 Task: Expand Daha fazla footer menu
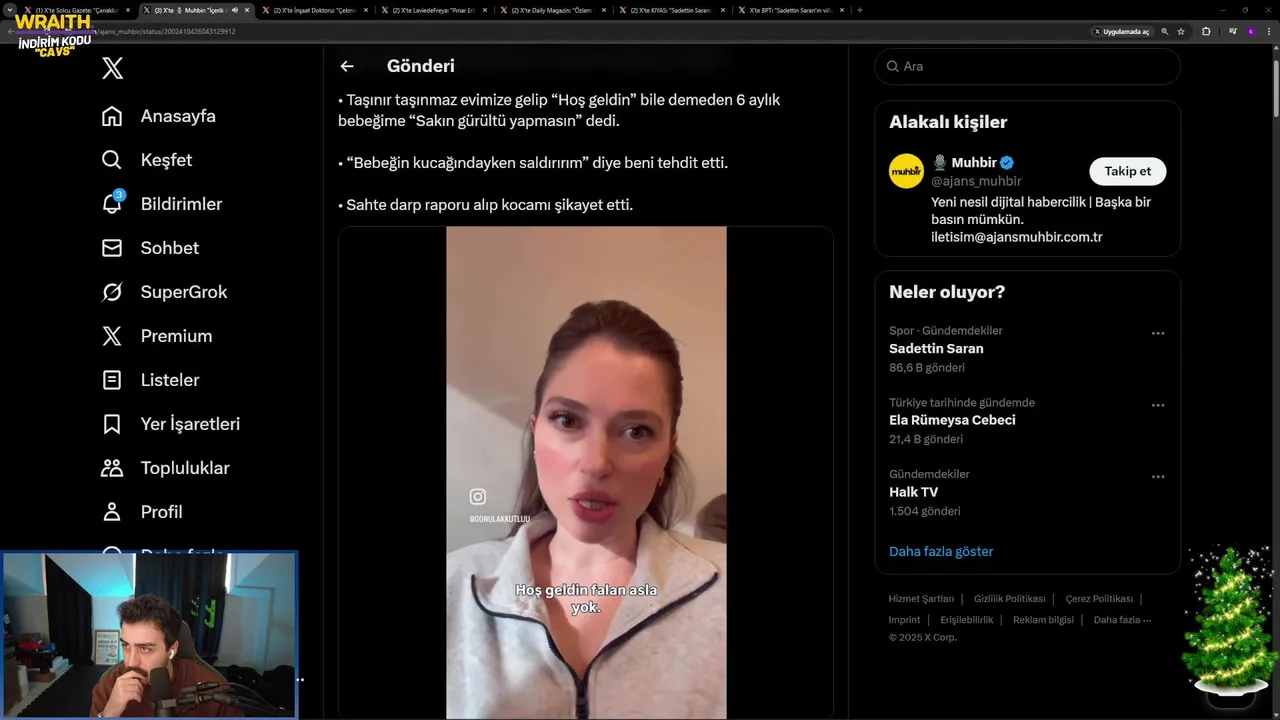point(1122,620)
